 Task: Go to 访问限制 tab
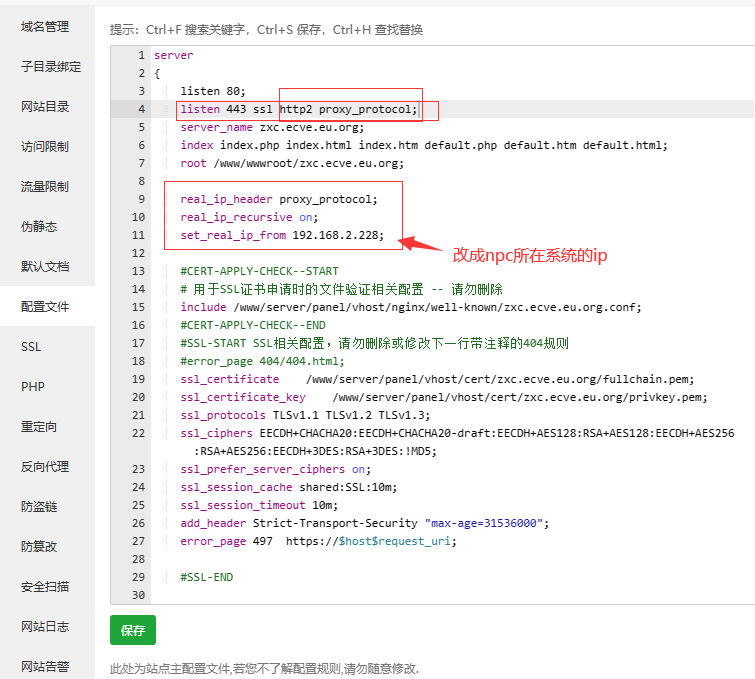(x=45, y=146)
